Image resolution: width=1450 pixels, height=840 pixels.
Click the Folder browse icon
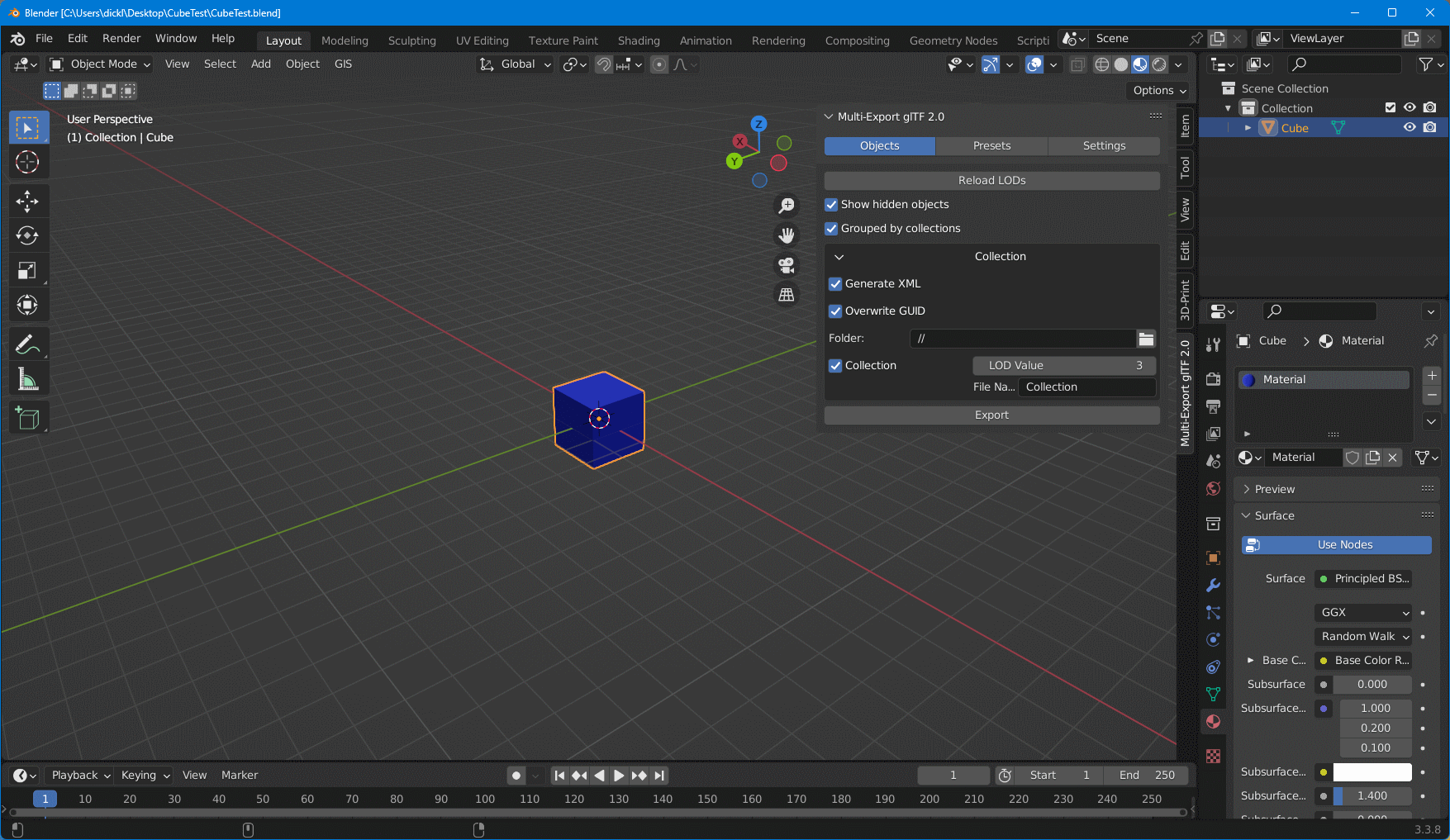click(1146, 339)
